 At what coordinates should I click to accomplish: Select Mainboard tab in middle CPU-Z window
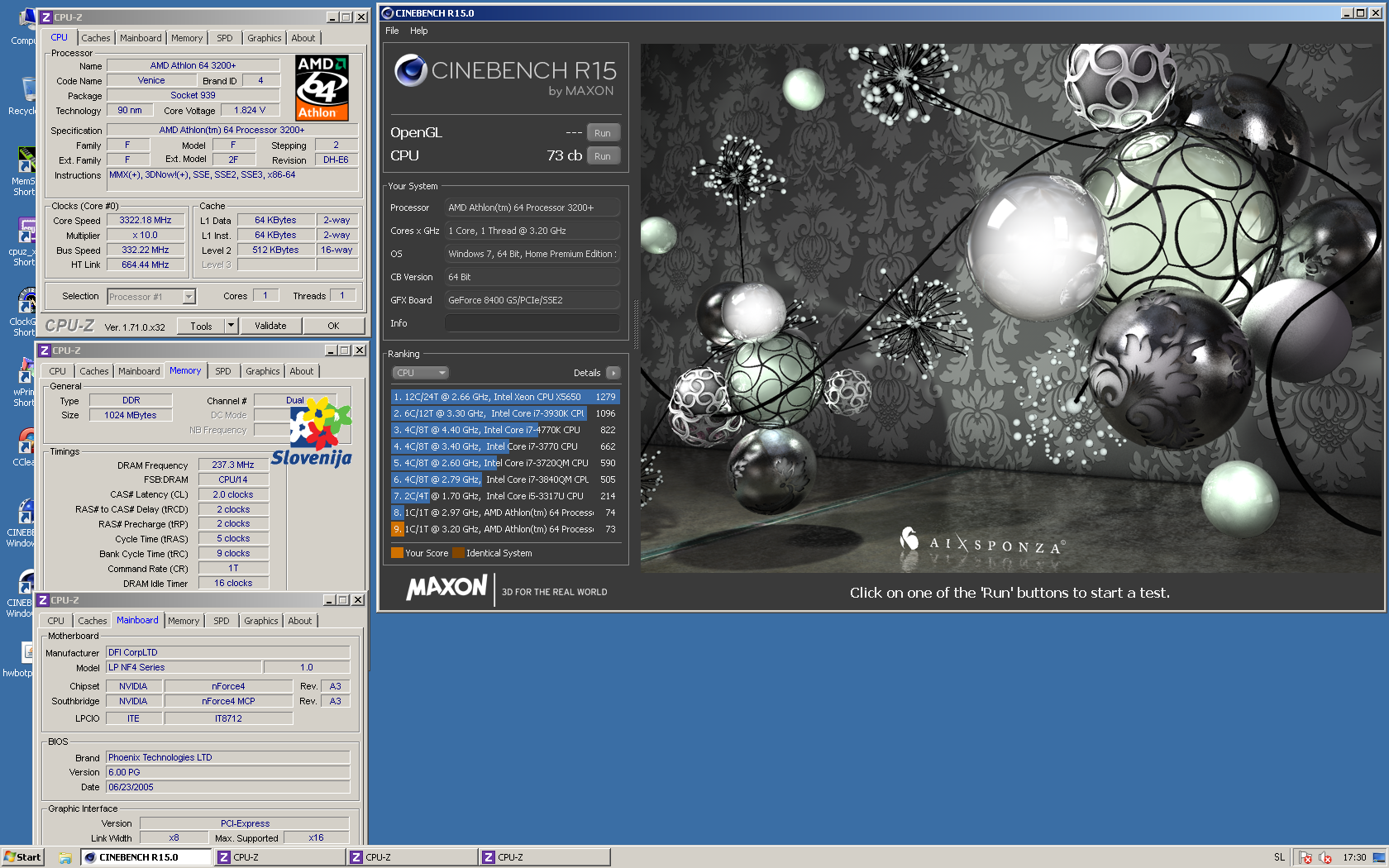coord(139,371)
